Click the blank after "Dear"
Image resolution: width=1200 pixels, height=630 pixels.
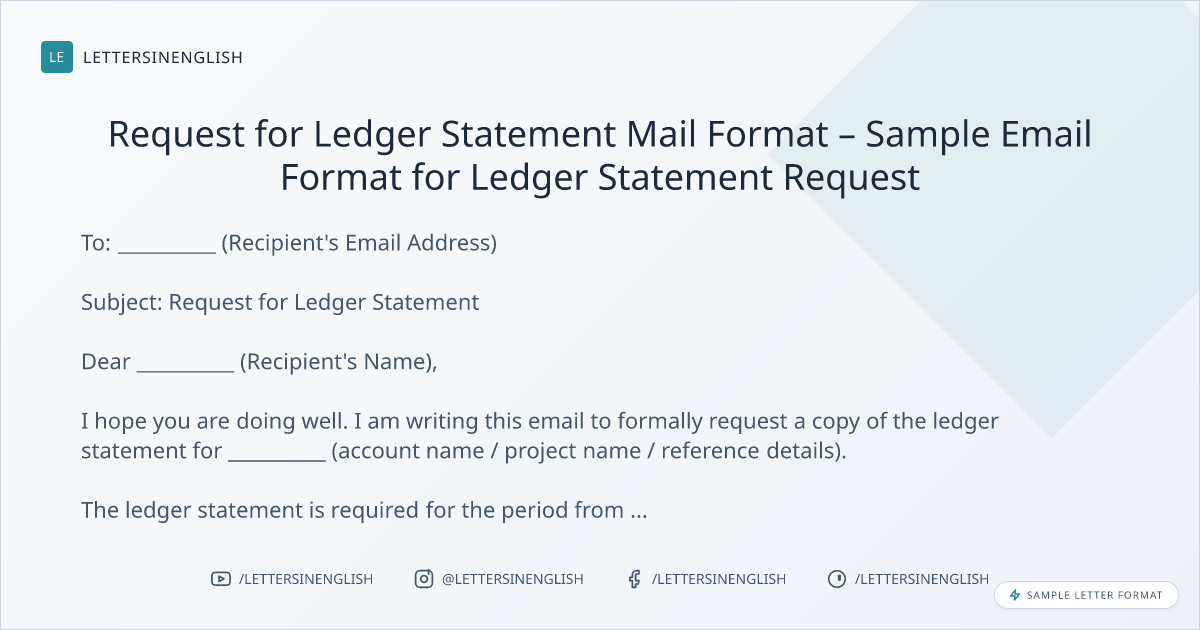coord(185,362)
